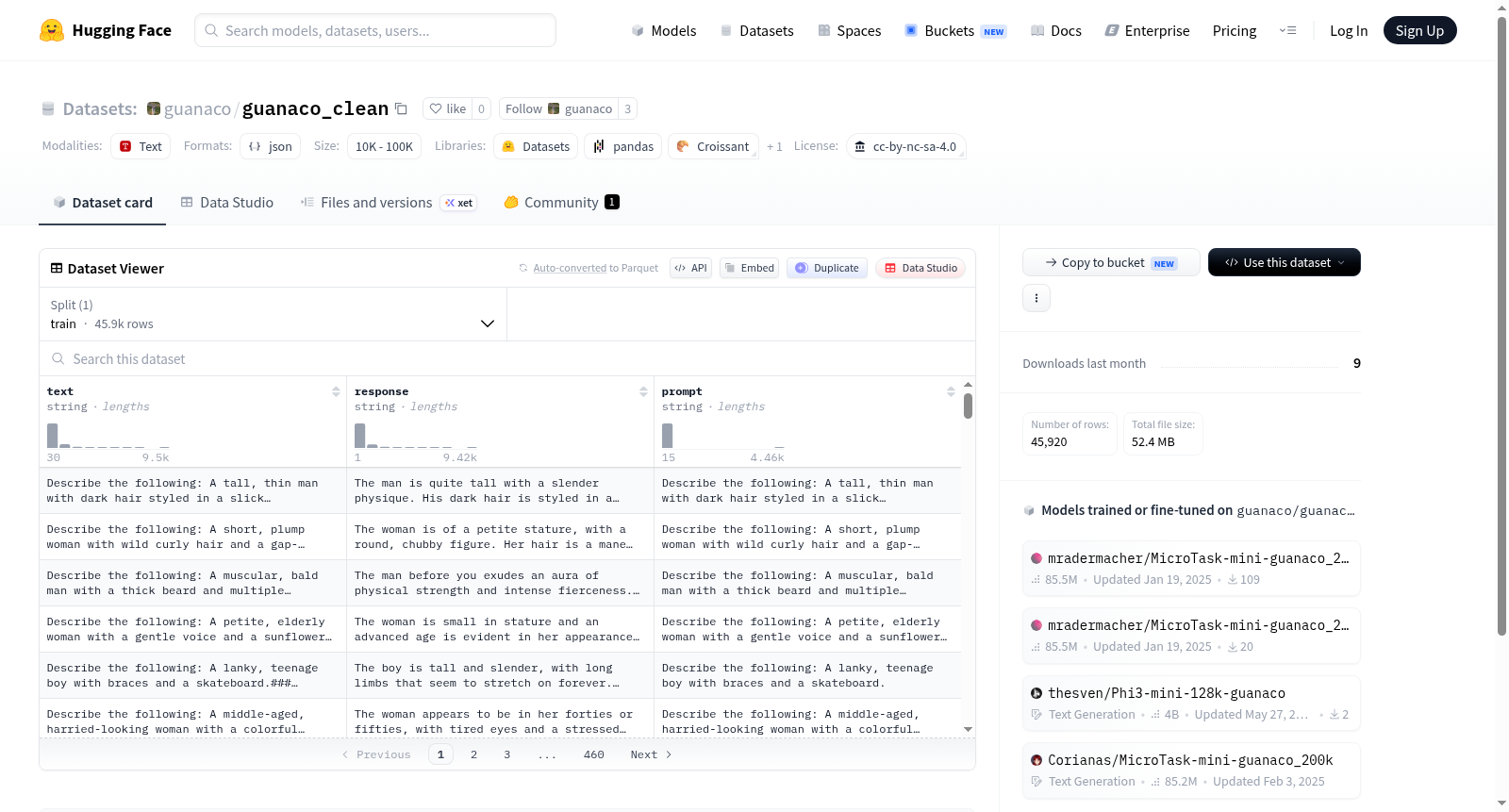1509x812 pixels.
Task: Open the Community tab
Action: (561, 202)
